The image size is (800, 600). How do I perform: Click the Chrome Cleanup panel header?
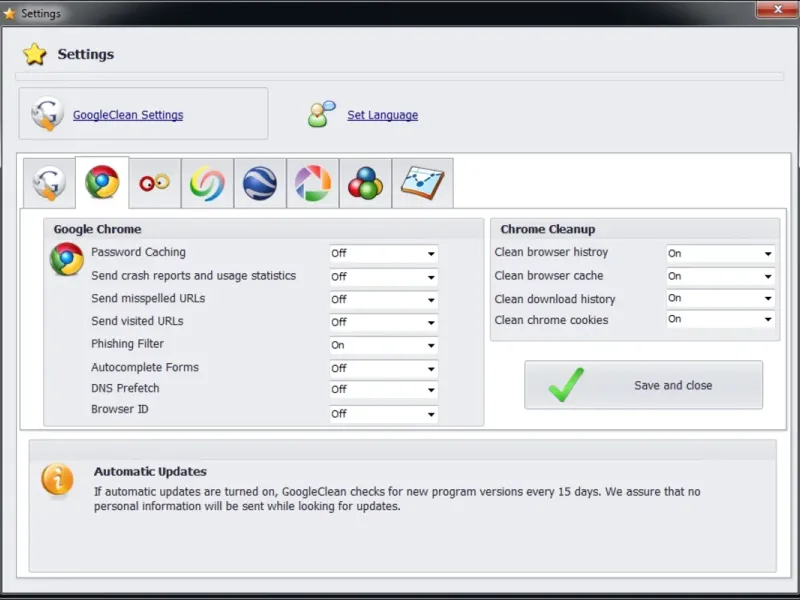pyautogui.click(x=548, y=229)
